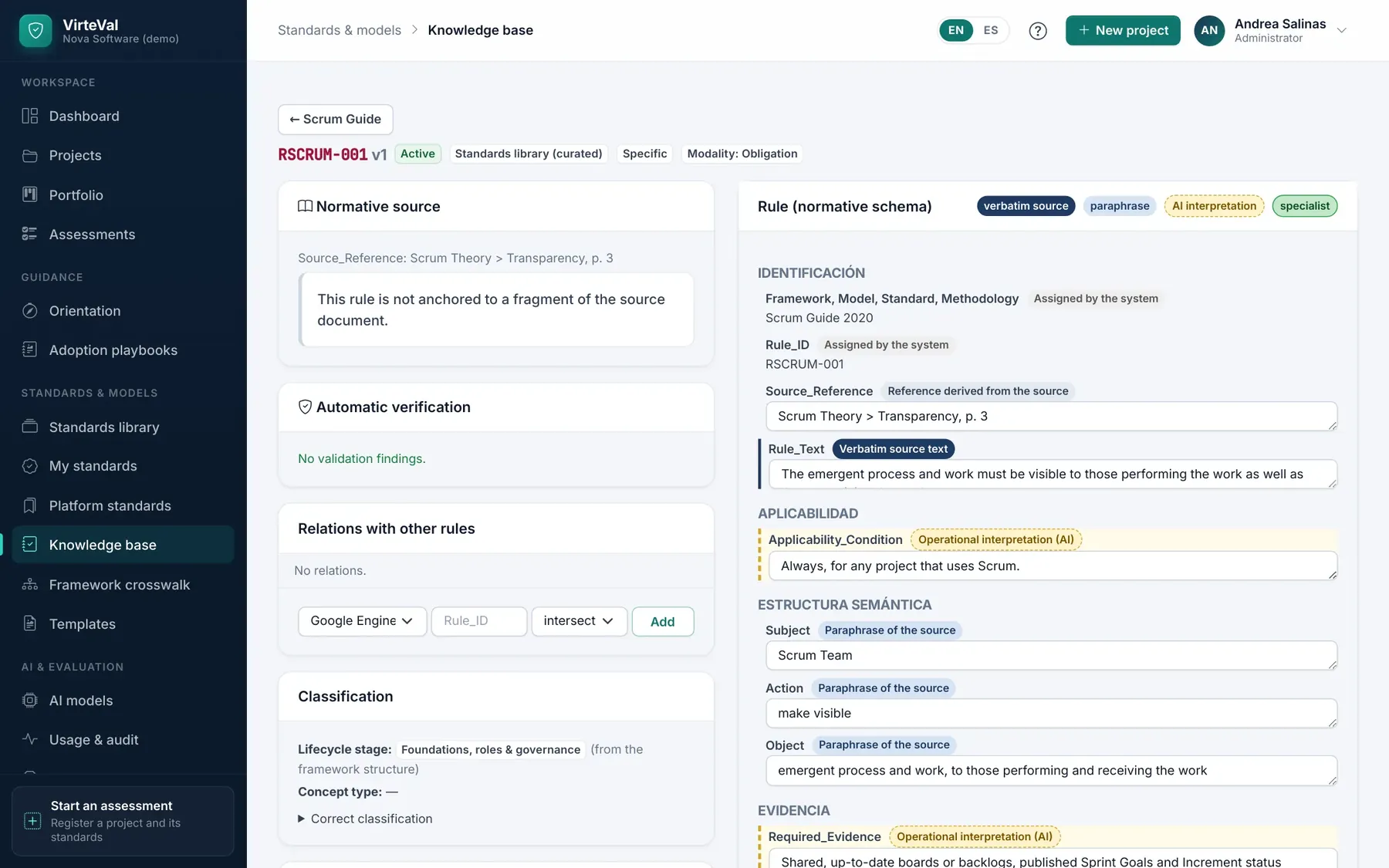Click the Applicability_Condition text field
The width and height of the screenshot is (1389, 868).
[x=1053, y=566]
